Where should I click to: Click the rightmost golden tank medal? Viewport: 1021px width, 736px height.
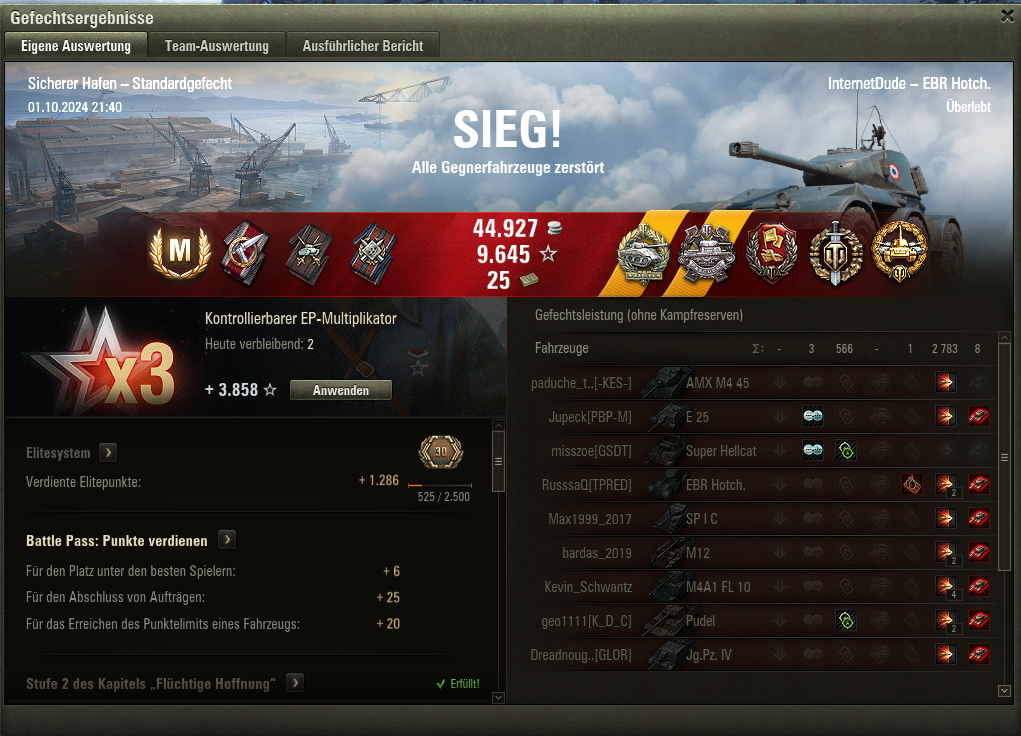coord(900,251)
